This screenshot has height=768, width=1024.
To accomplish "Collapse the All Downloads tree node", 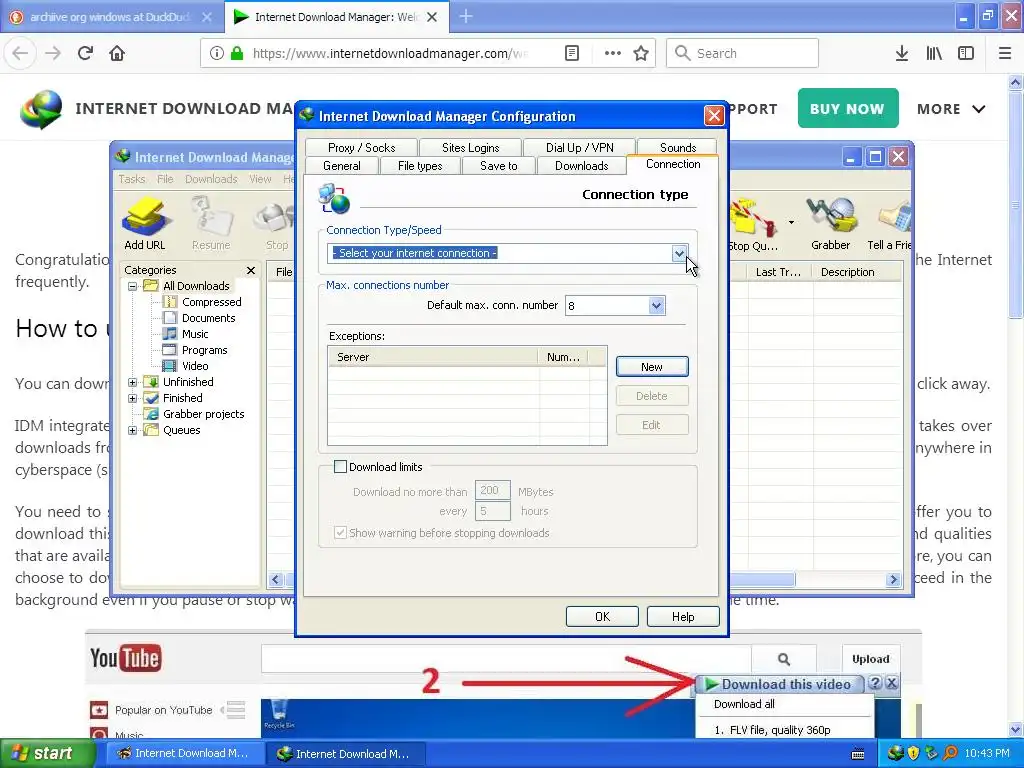I will tap(133, 286).
